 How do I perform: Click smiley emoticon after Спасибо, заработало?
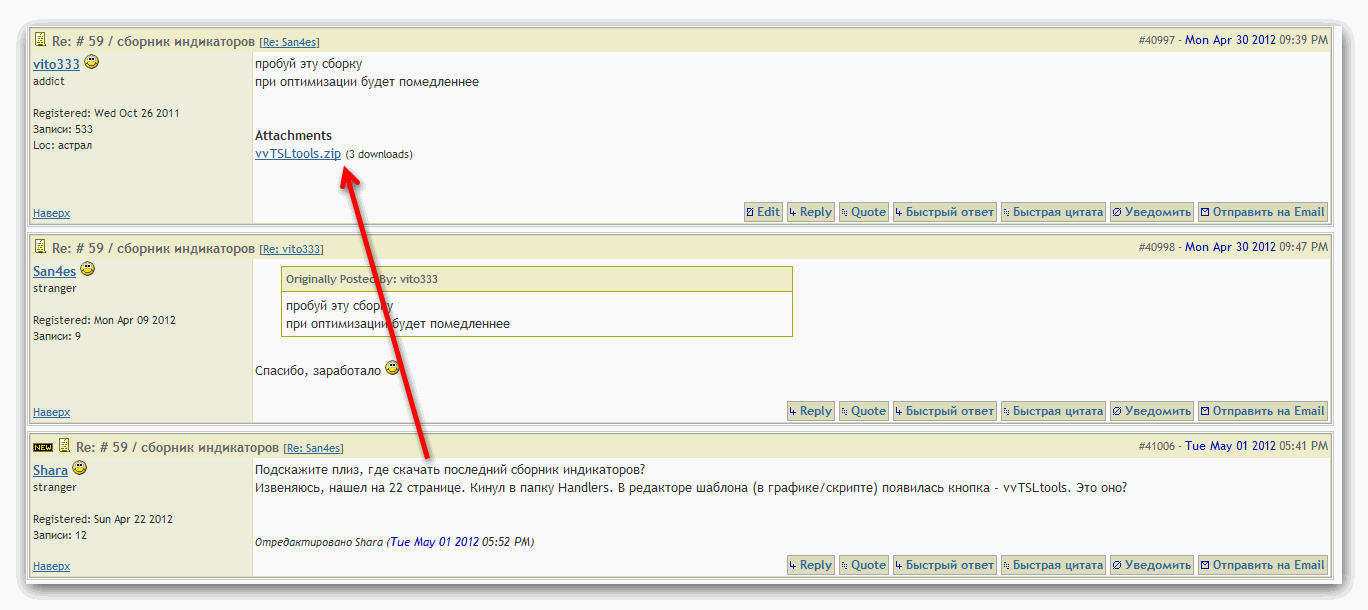click(x=392, y=368)
